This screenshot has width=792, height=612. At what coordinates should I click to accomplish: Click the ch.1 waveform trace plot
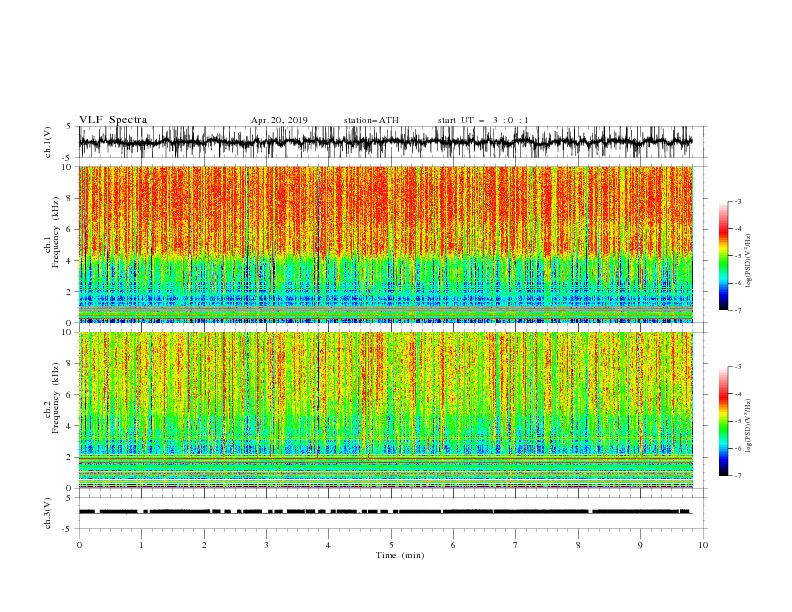click(x=386, y=142)
